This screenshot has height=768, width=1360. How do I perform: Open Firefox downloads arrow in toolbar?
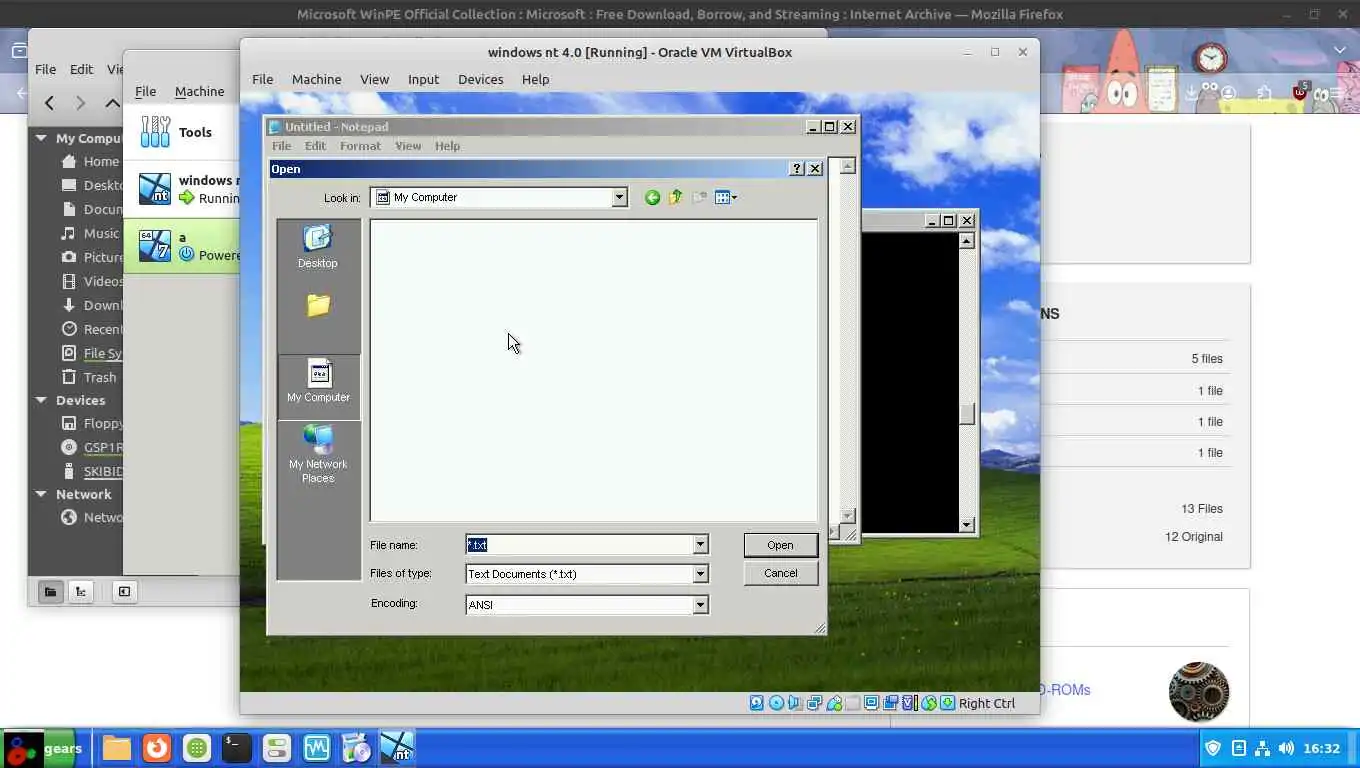click(1191, 93)
